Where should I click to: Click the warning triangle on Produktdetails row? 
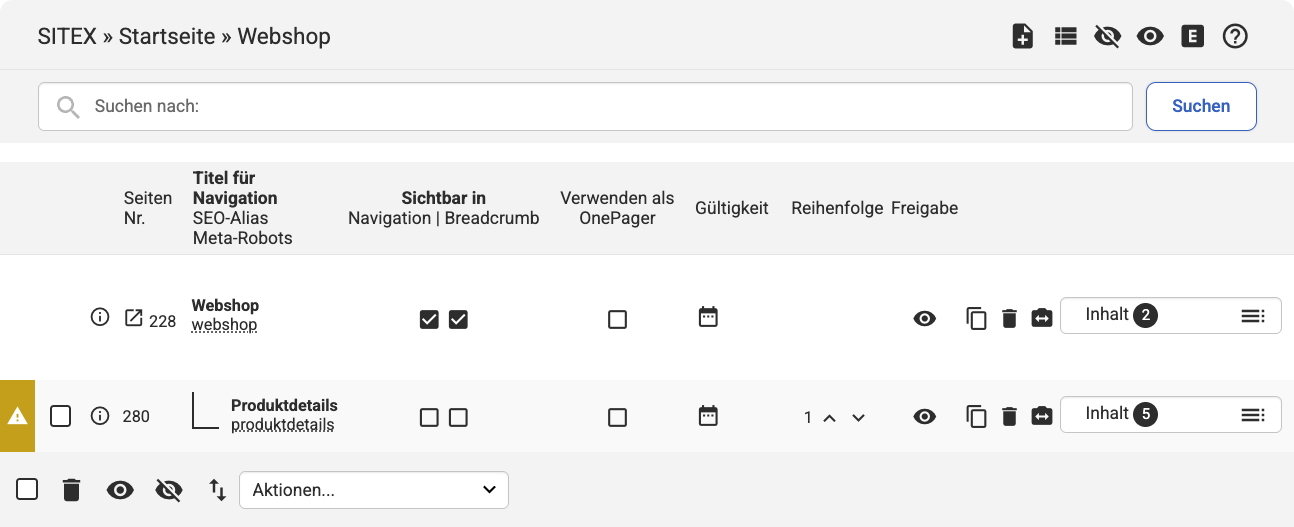(x=17, y=416)
